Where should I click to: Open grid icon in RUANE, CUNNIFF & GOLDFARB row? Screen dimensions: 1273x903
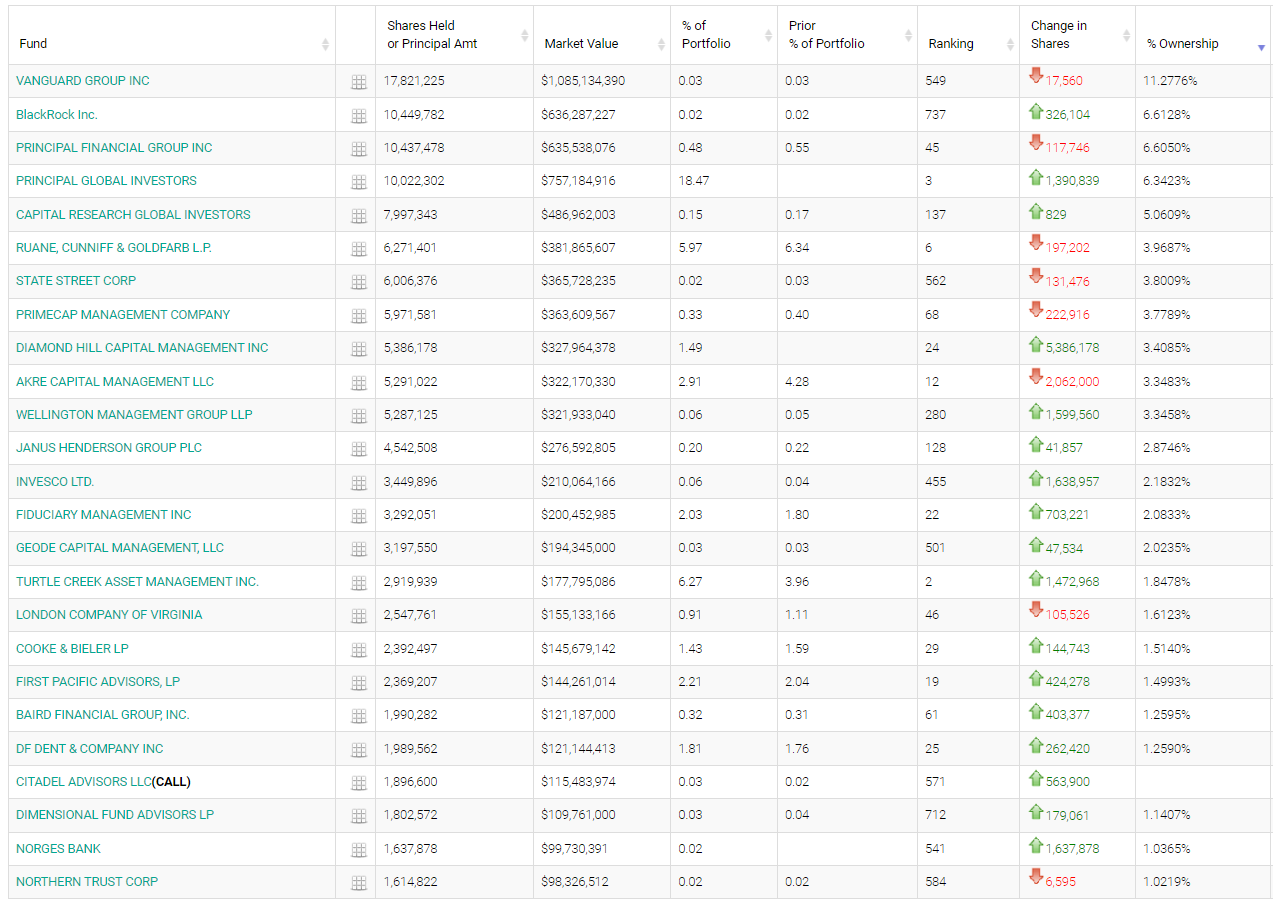[x=359, y=249]
